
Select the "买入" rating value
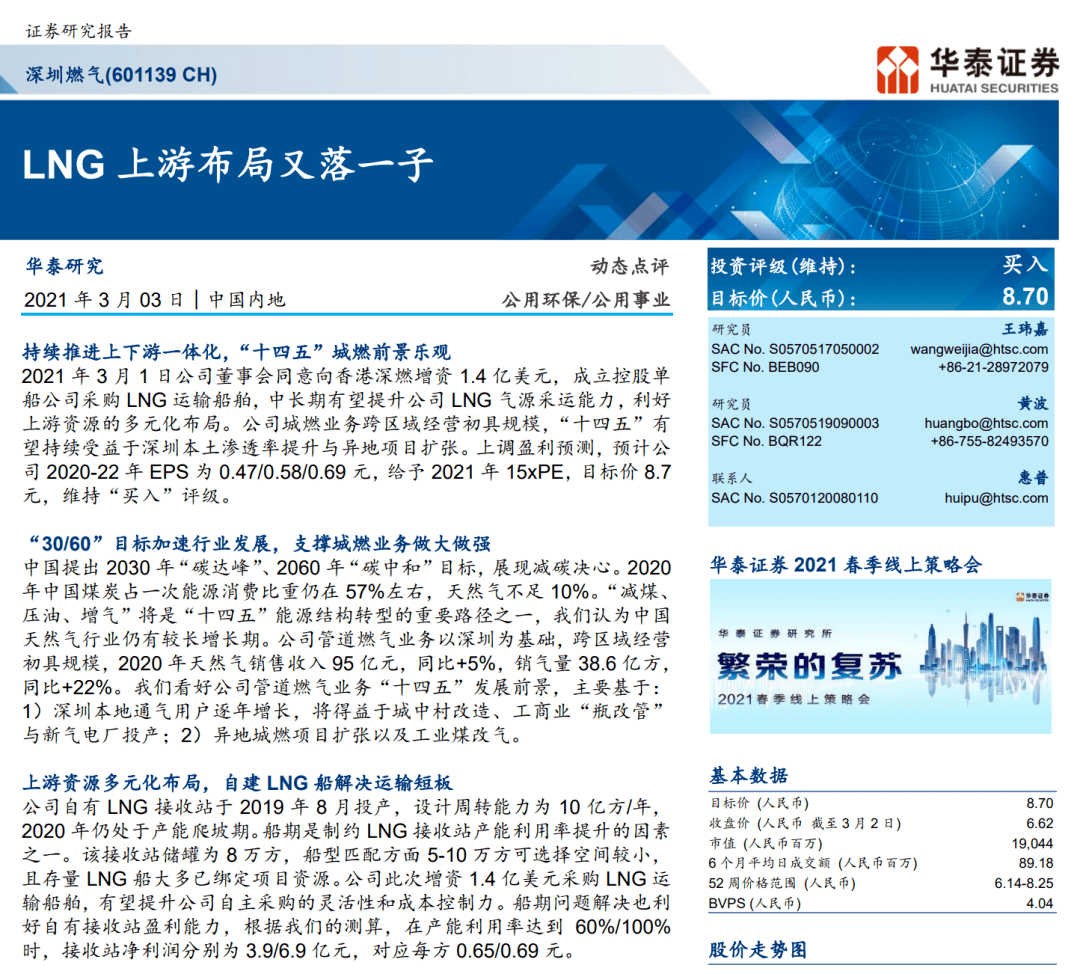coord(1025,264)
